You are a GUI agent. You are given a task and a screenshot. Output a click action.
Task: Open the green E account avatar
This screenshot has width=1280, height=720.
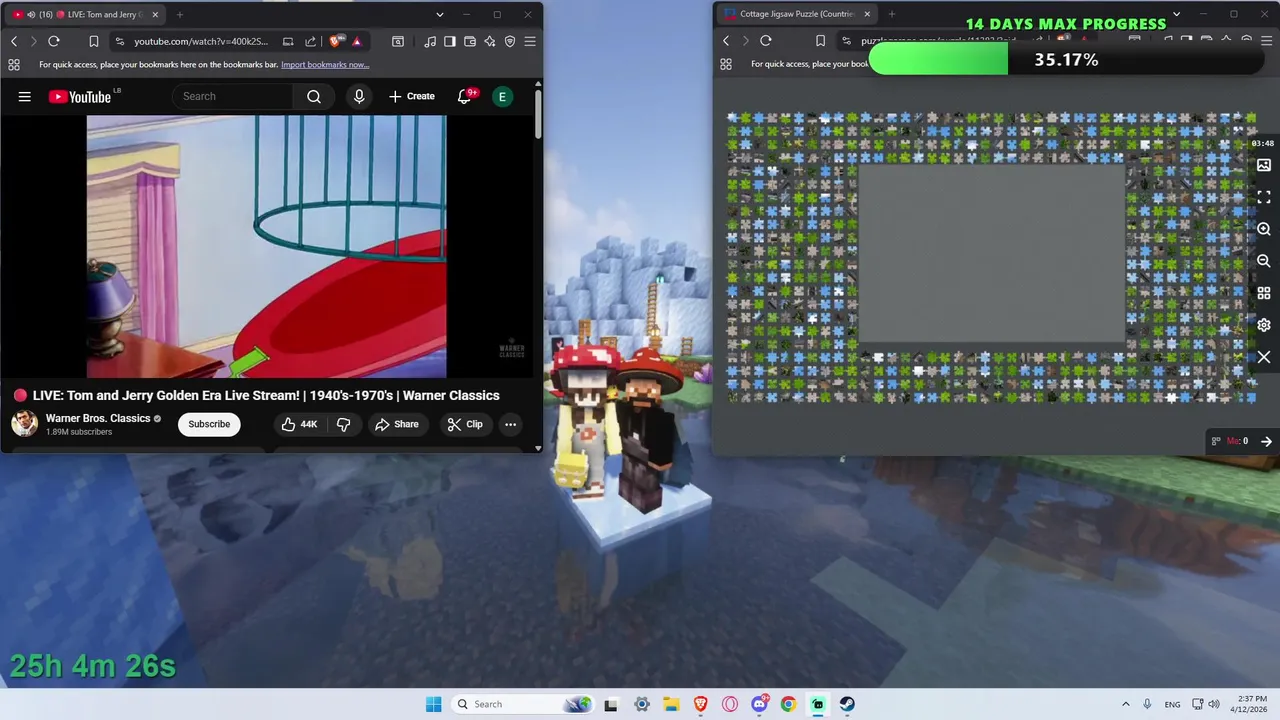(x=502, y=96)
